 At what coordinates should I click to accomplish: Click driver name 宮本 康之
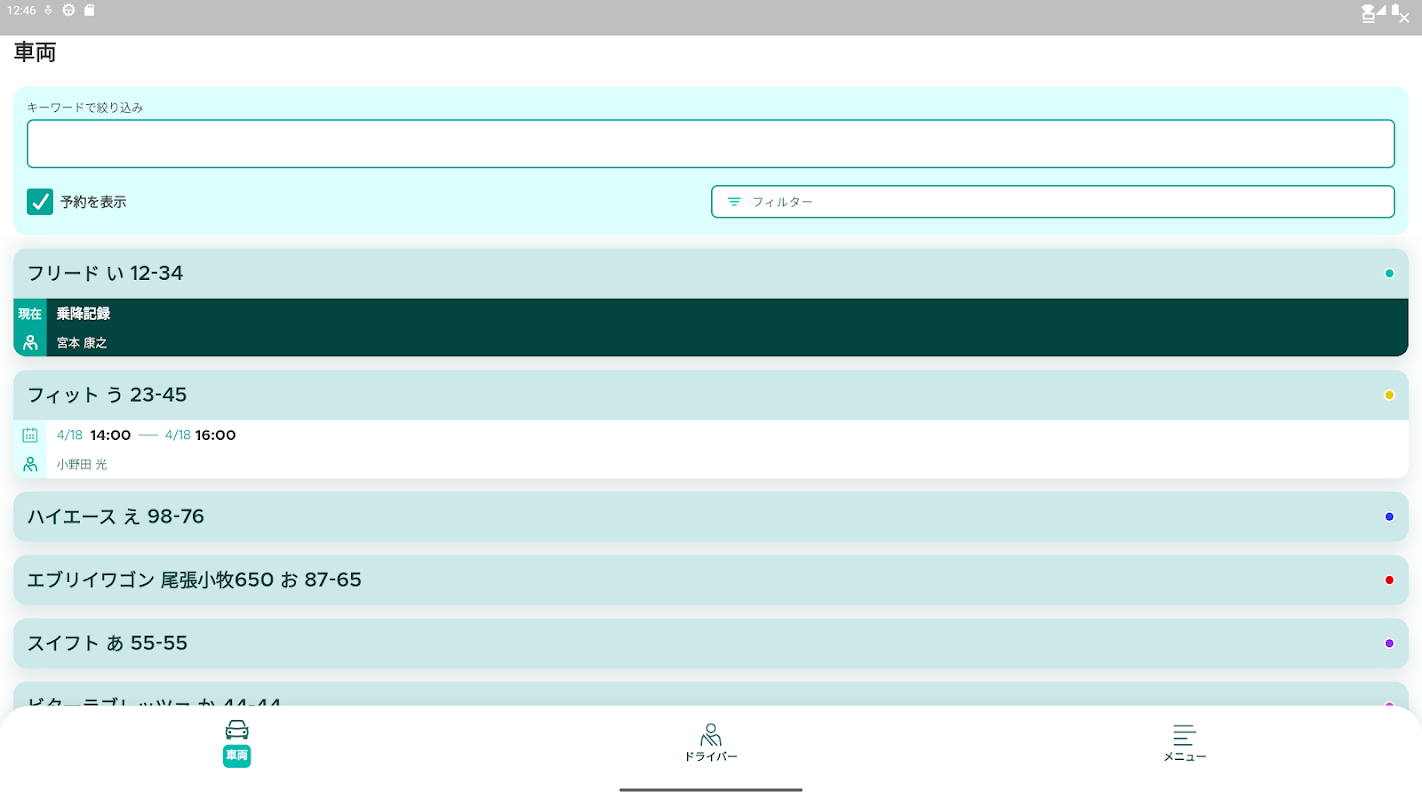click(x=82, y=343)
